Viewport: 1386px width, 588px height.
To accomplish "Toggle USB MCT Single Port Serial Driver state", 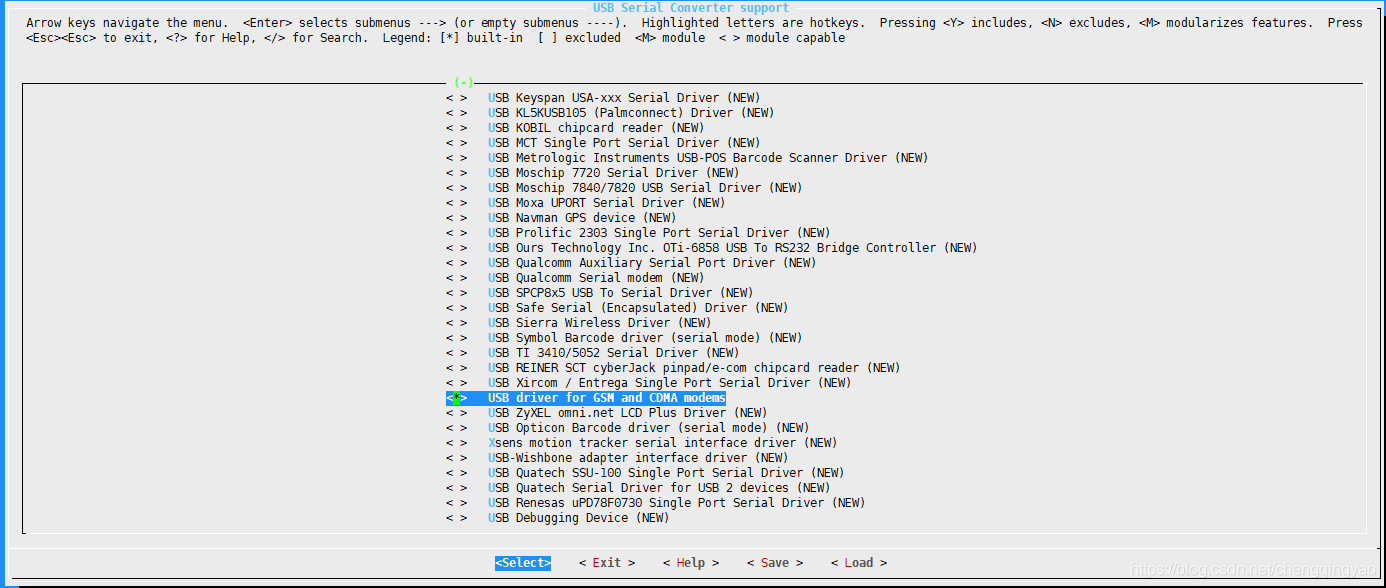I will 456,143.
